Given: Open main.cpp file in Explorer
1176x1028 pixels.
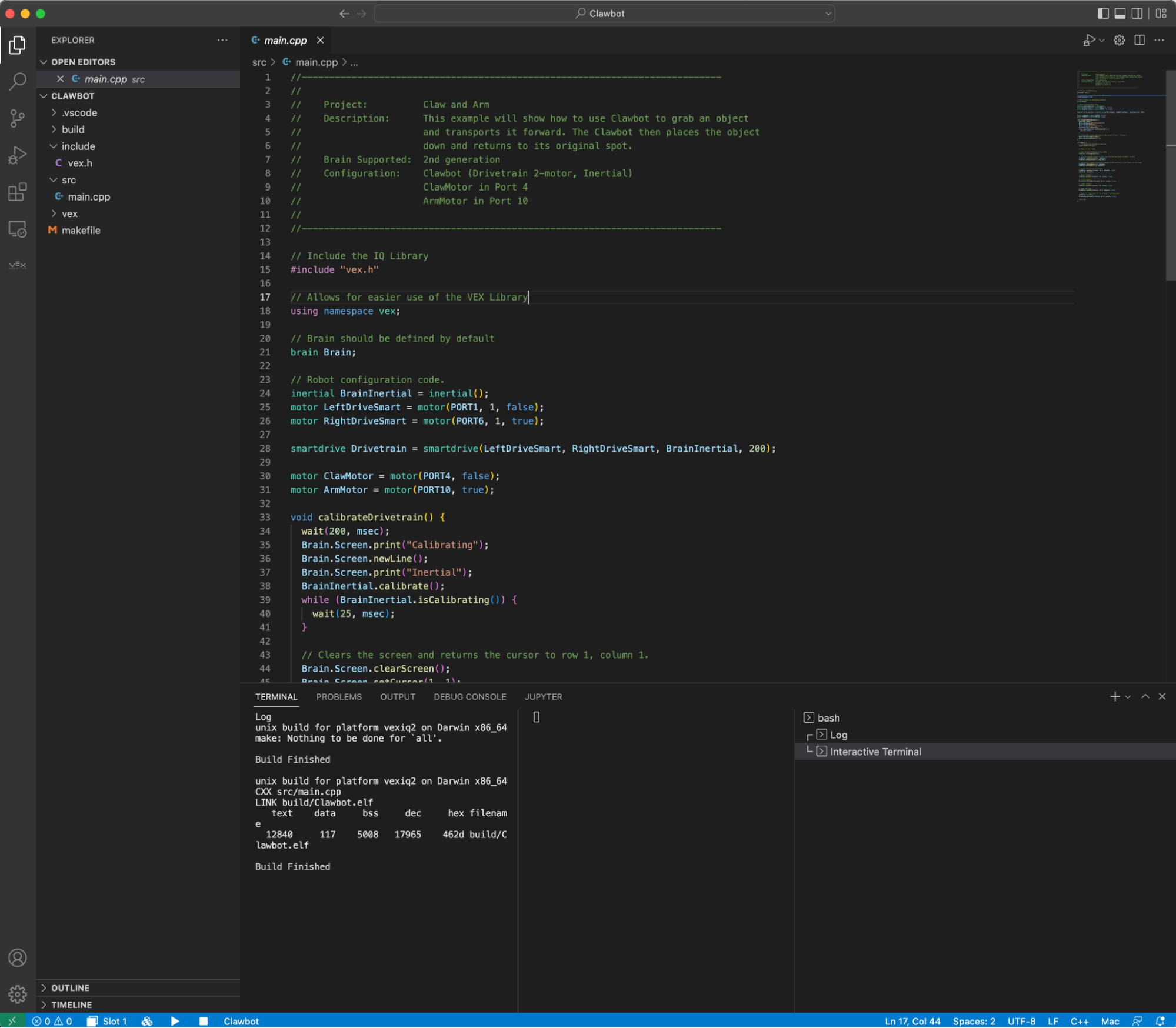Looking at the screenshot, I should tap(88, 196).
